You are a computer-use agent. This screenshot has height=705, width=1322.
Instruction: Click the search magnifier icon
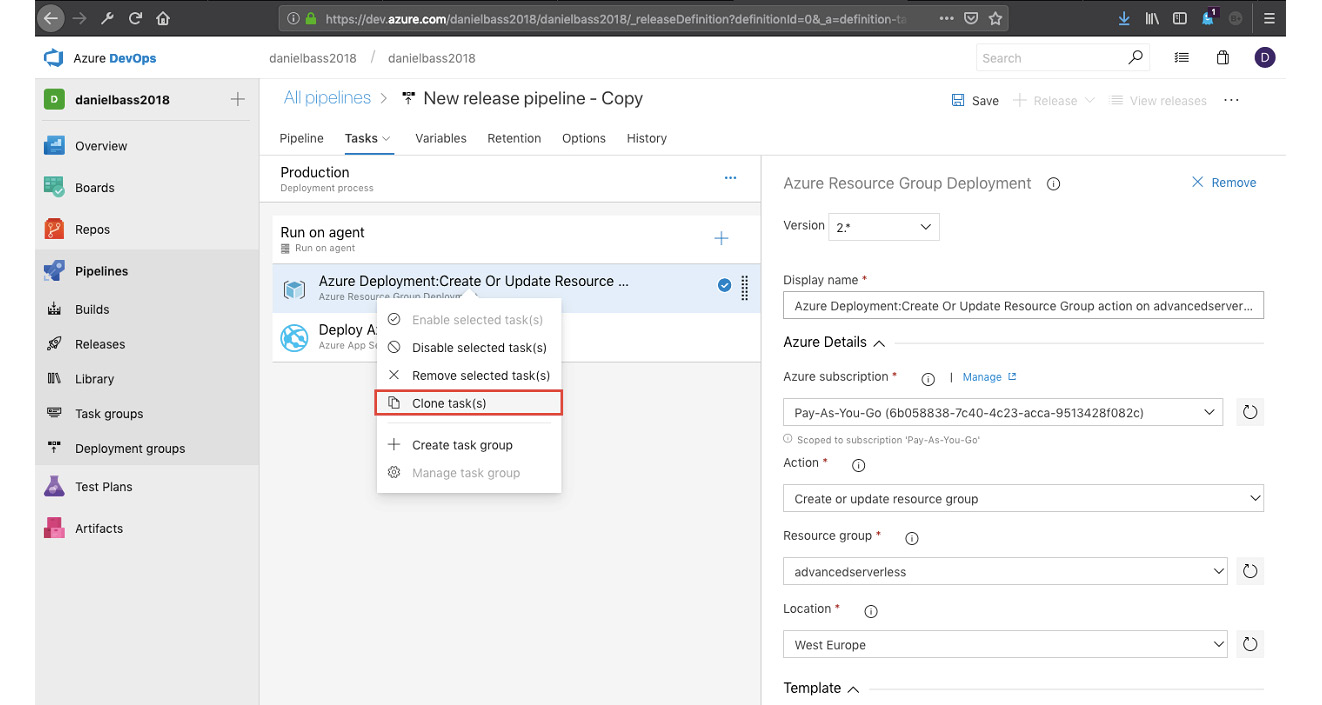coord(1135,58)
